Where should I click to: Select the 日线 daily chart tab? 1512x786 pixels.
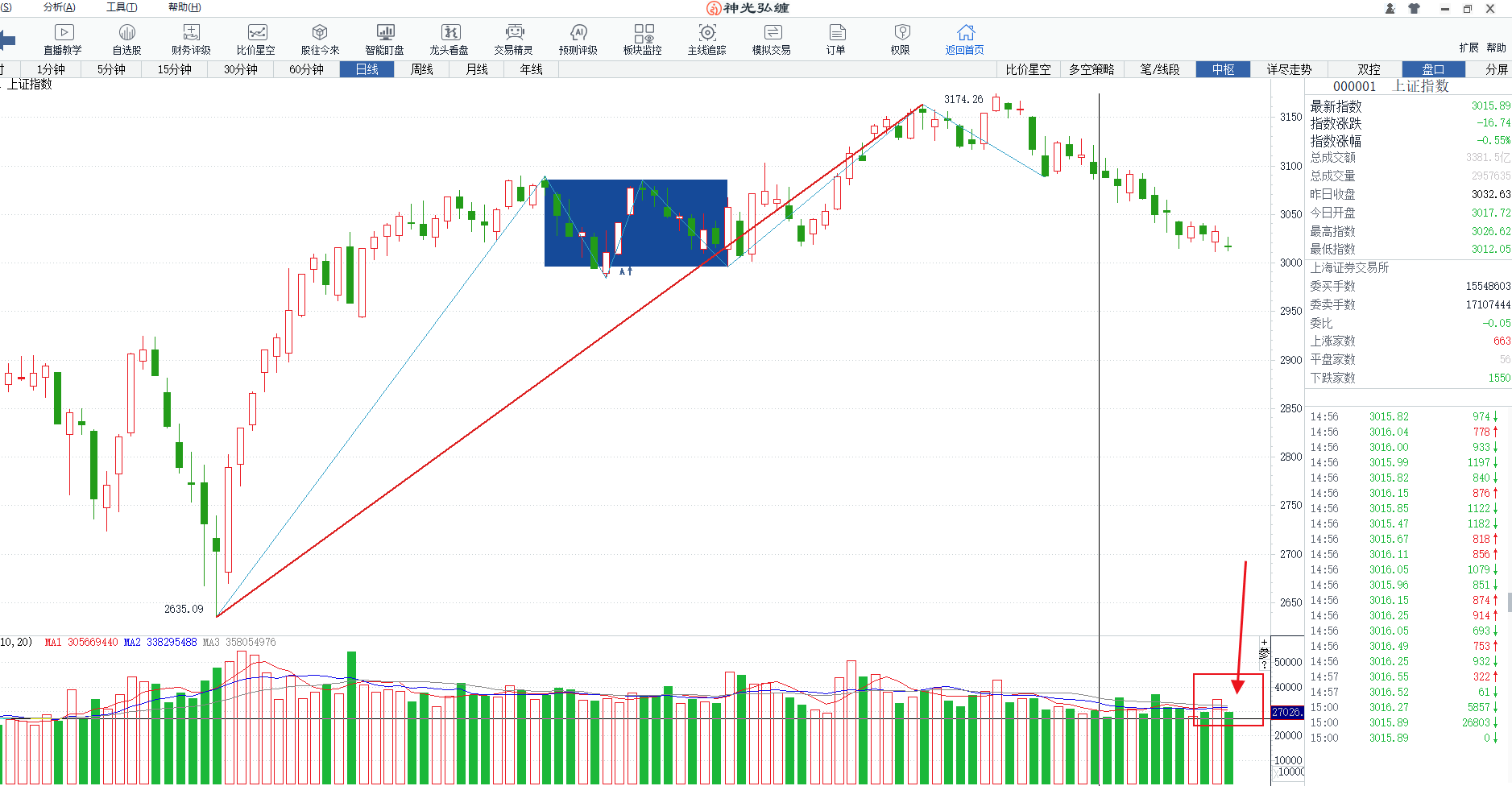pos(367,69)
